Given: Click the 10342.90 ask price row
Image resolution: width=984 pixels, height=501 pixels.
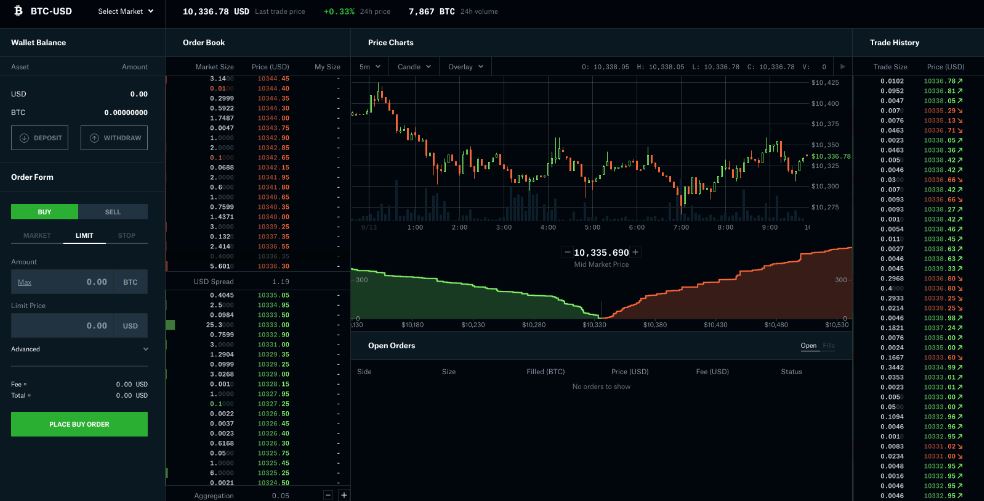Looking at the screenshot, I should pos(258,137).
